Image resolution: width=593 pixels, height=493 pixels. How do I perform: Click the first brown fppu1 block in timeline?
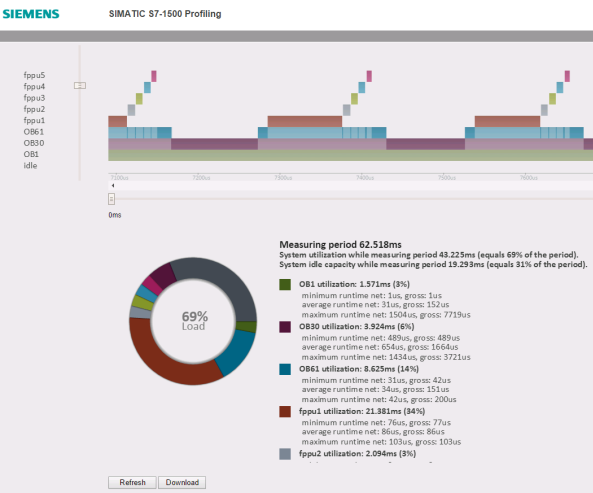point(118,121)
